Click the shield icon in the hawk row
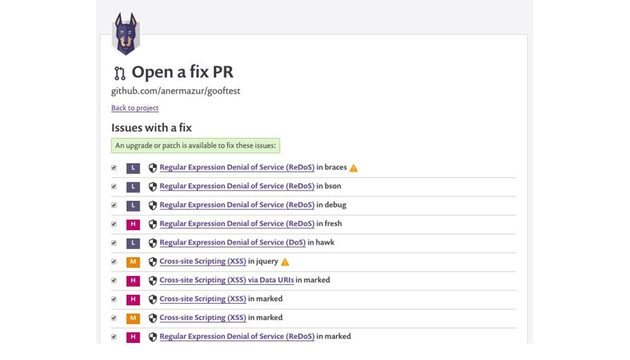 point(152,243)
